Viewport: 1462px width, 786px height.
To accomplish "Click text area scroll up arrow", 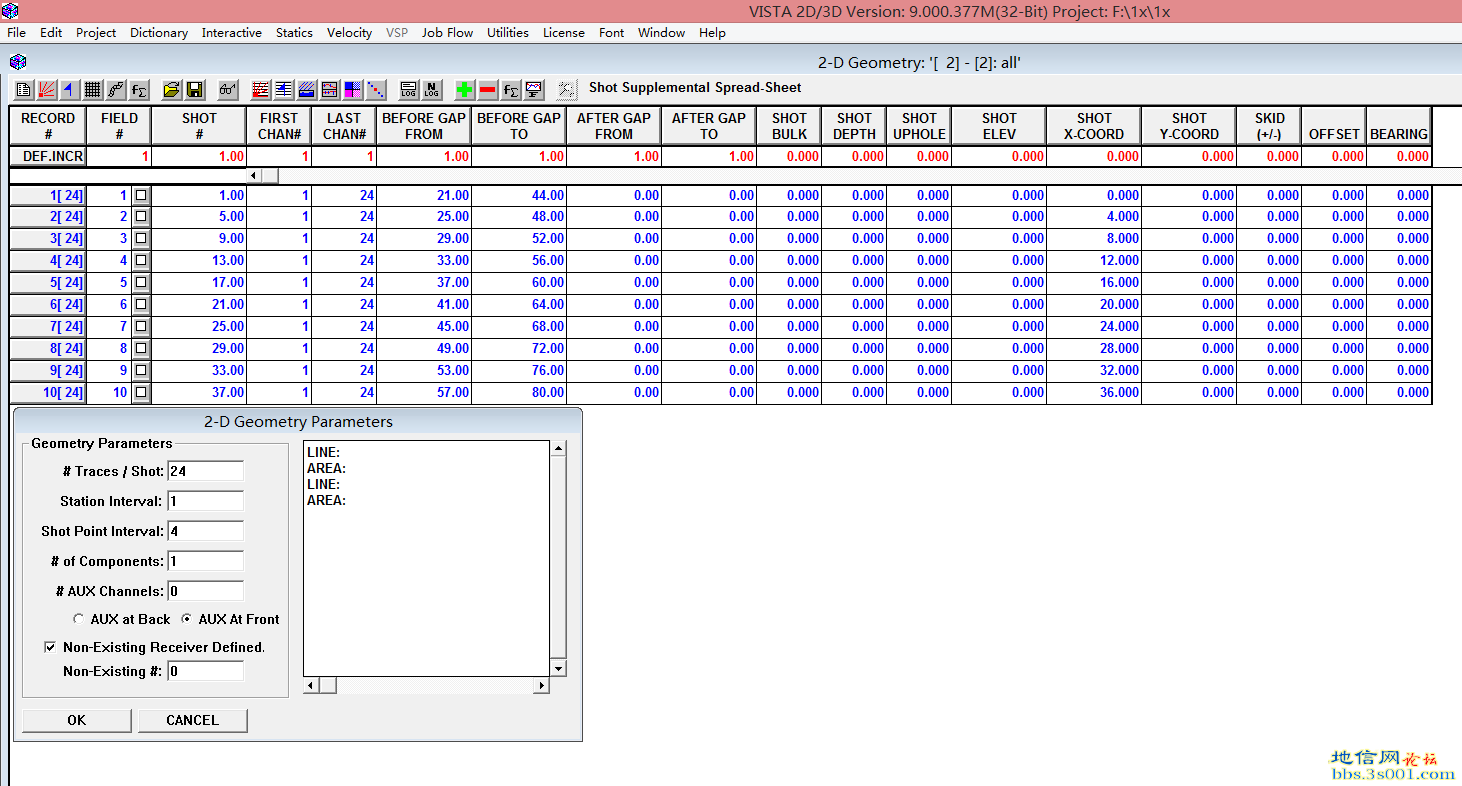I will click(x=559, y=449).
